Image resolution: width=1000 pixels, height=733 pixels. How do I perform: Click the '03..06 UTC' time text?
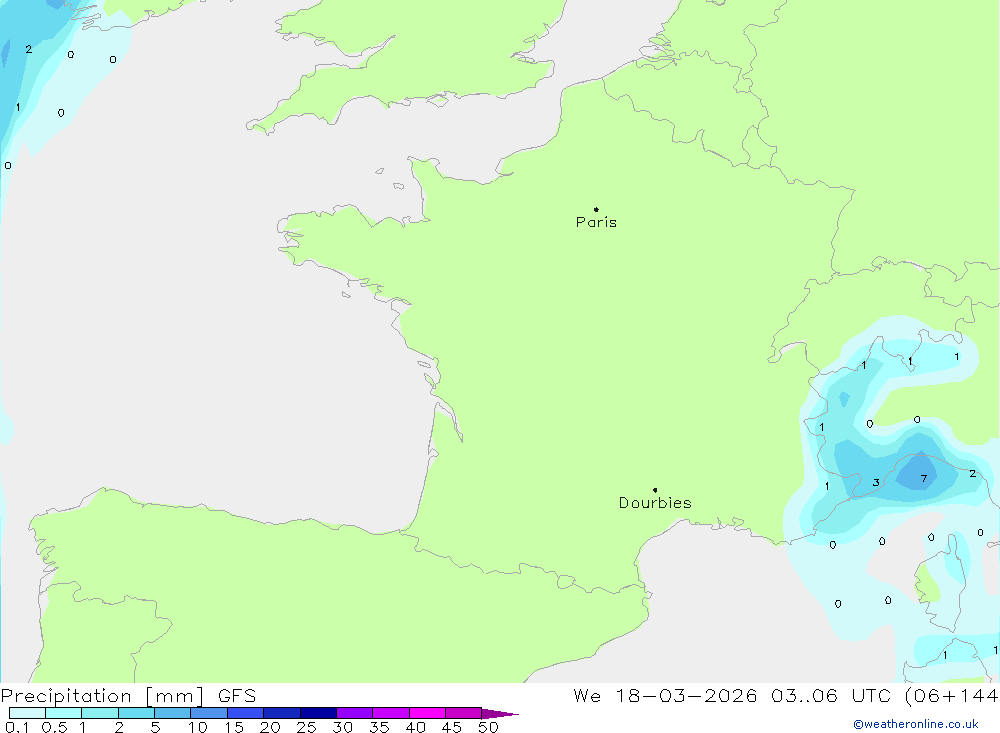830,695
